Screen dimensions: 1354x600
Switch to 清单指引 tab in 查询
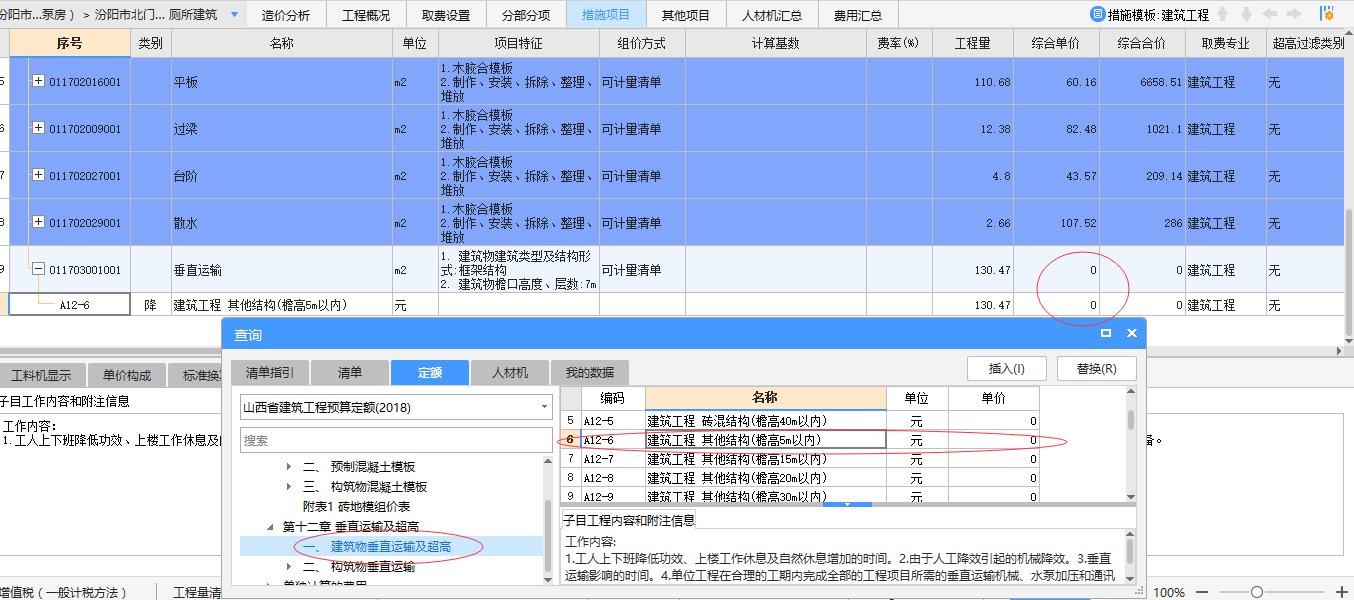(269, 373)
